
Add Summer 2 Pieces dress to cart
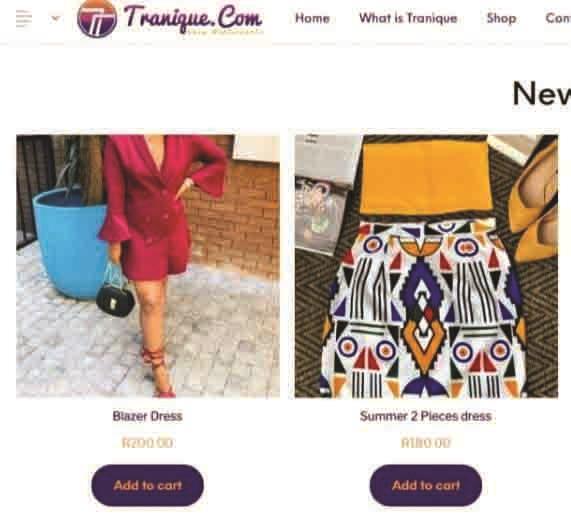pos(426,485)
